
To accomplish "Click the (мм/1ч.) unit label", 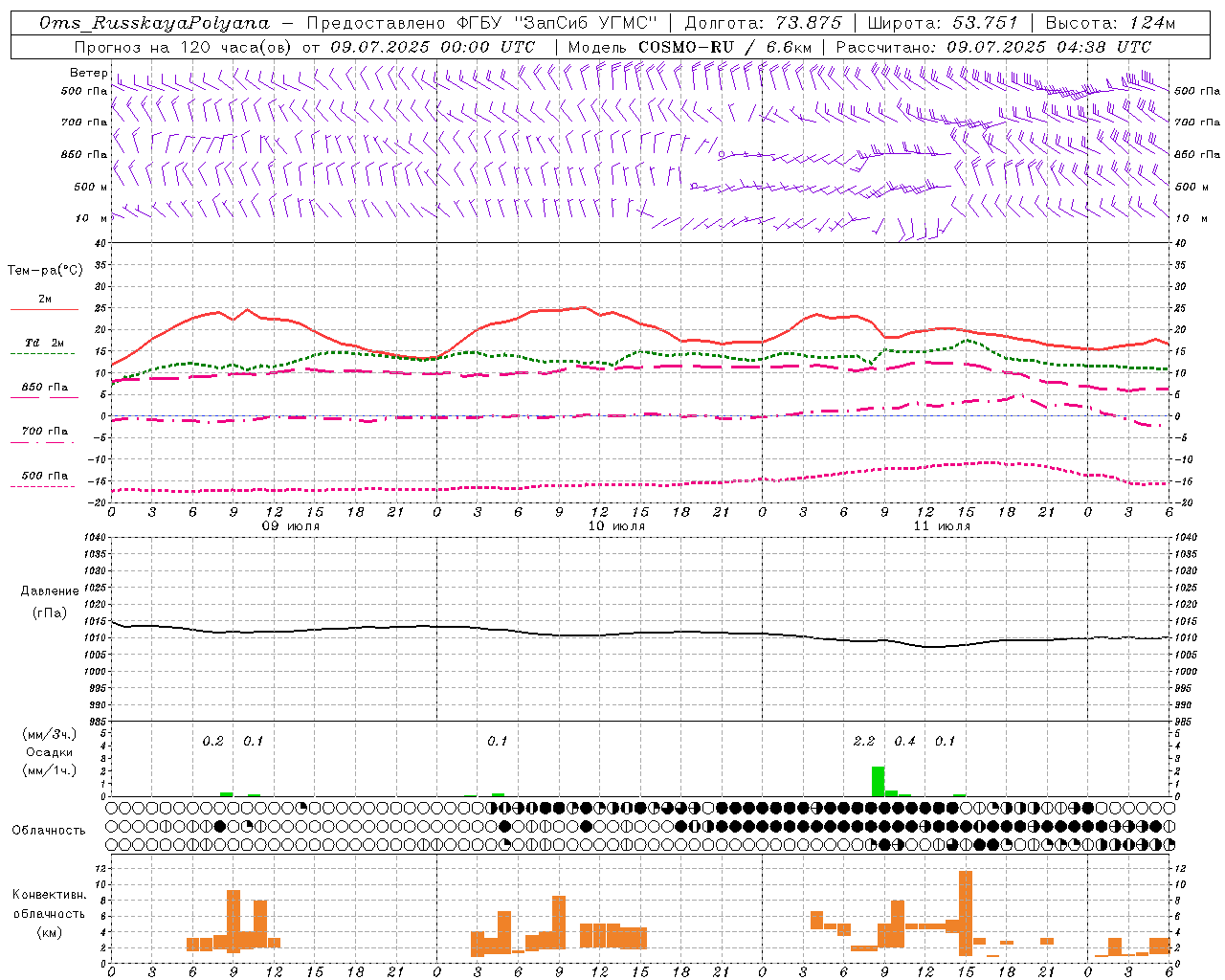I will 49,770.
